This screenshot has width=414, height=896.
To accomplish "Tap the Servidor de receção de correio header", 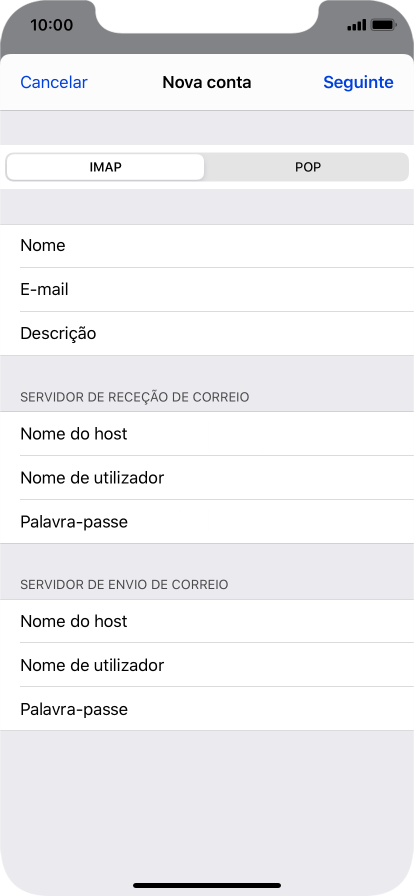I will (x=134, y=397).
